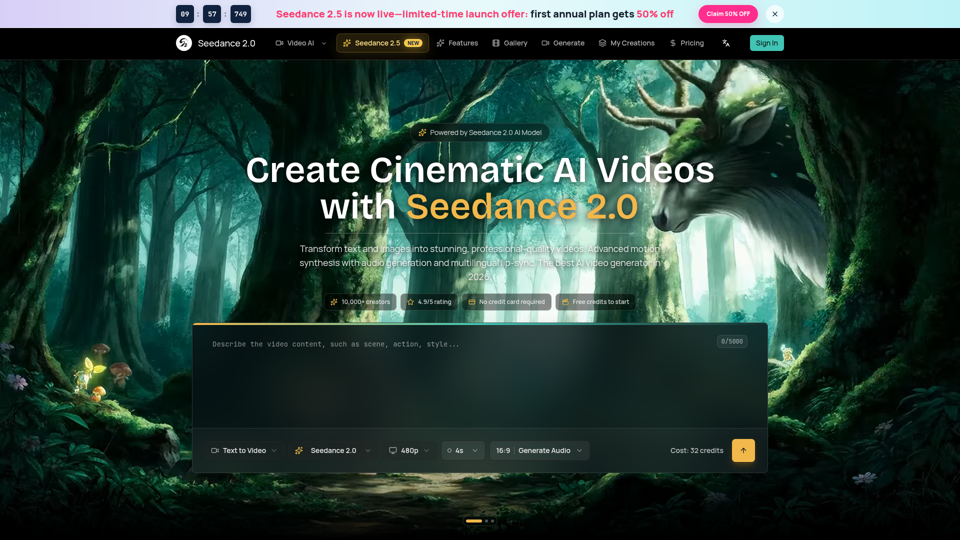Image resolution: width=960 pixels, height=540 pixels.
Task: Click the Seedance logo icon
Action: (x=184, y=43)
